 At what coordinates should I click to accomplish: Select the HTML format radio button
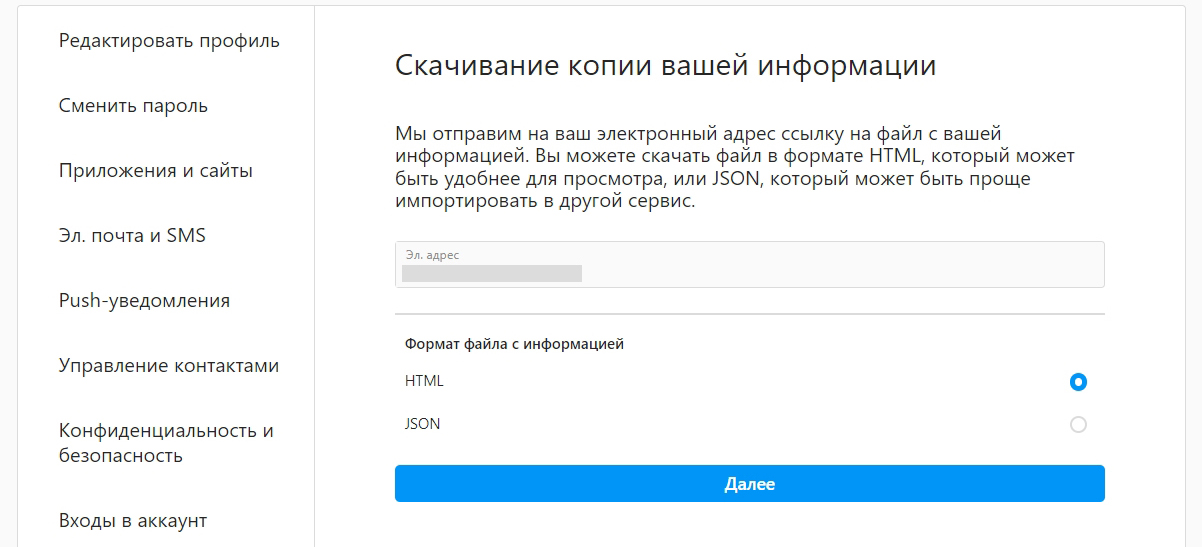click(x=1078, y=382)
